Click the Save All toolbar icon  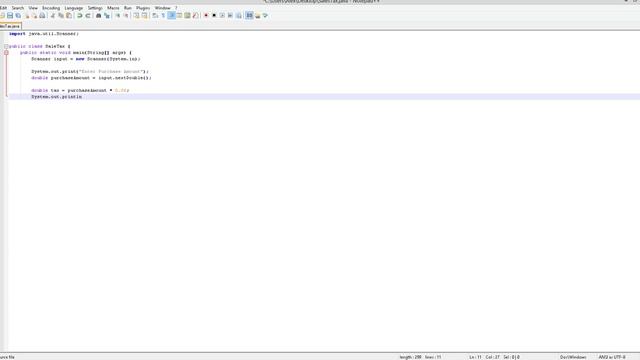coord(18,16)
